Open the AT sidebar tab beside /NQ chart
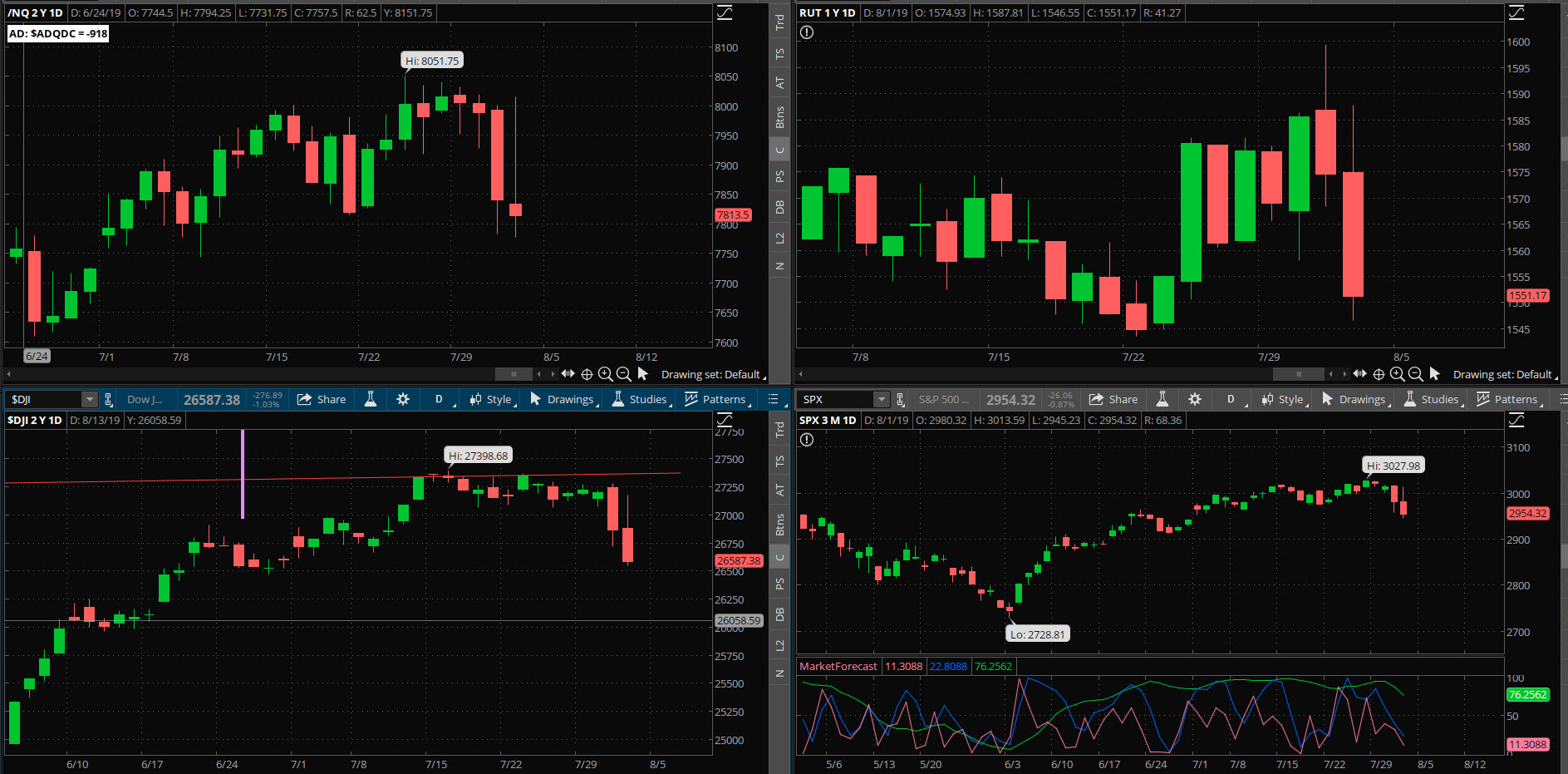The height and width of the screenshot is (774, 1568). tap(779, 83)
